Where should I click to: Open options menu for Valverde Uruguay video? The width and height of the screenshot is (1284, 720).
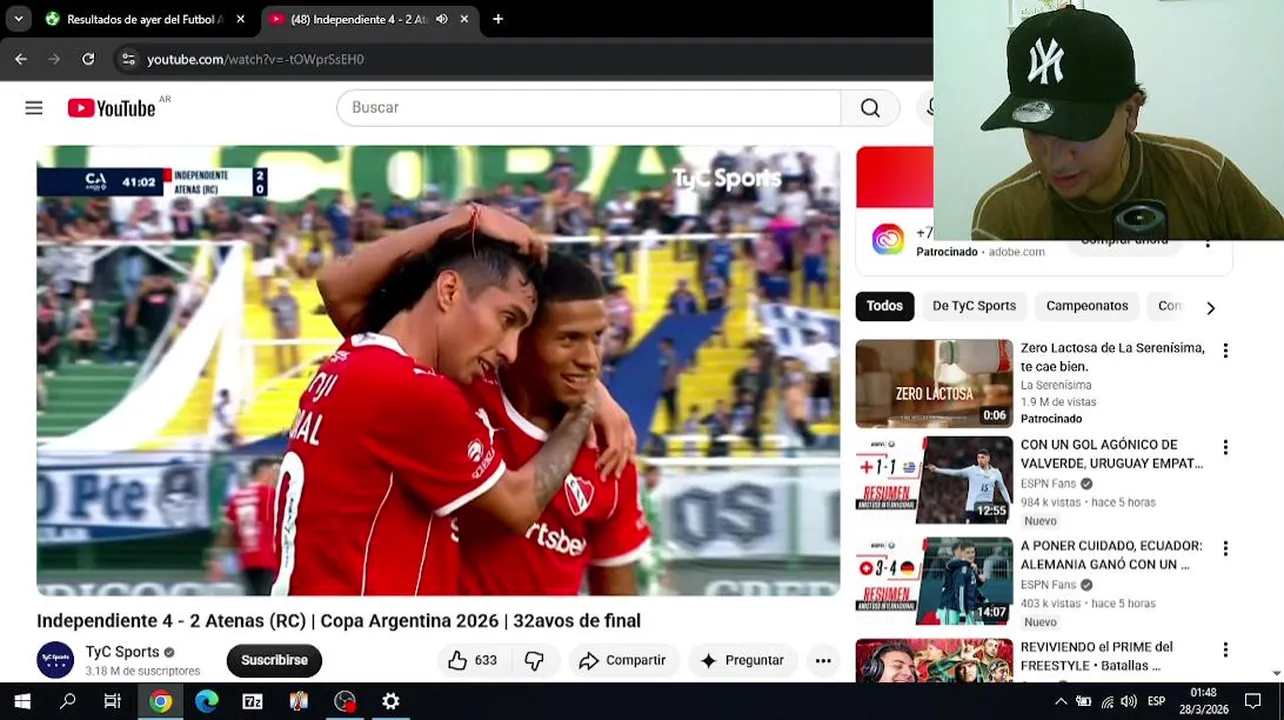1225,447
